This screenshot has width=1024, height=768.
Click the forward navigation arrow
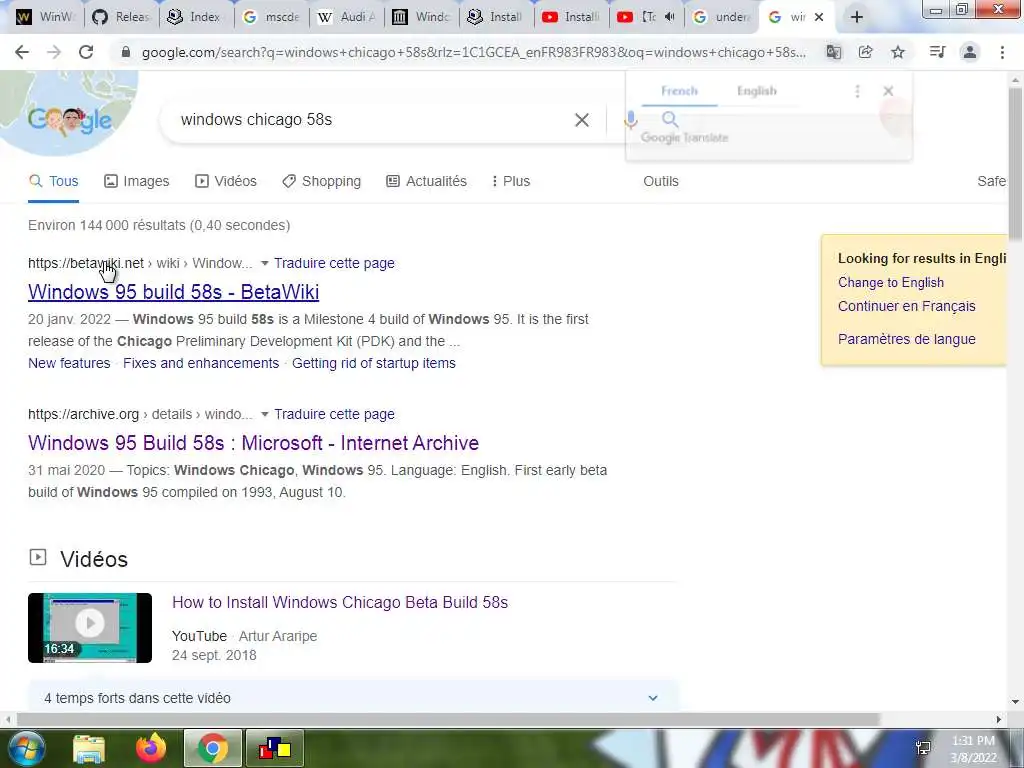point(54,52)
